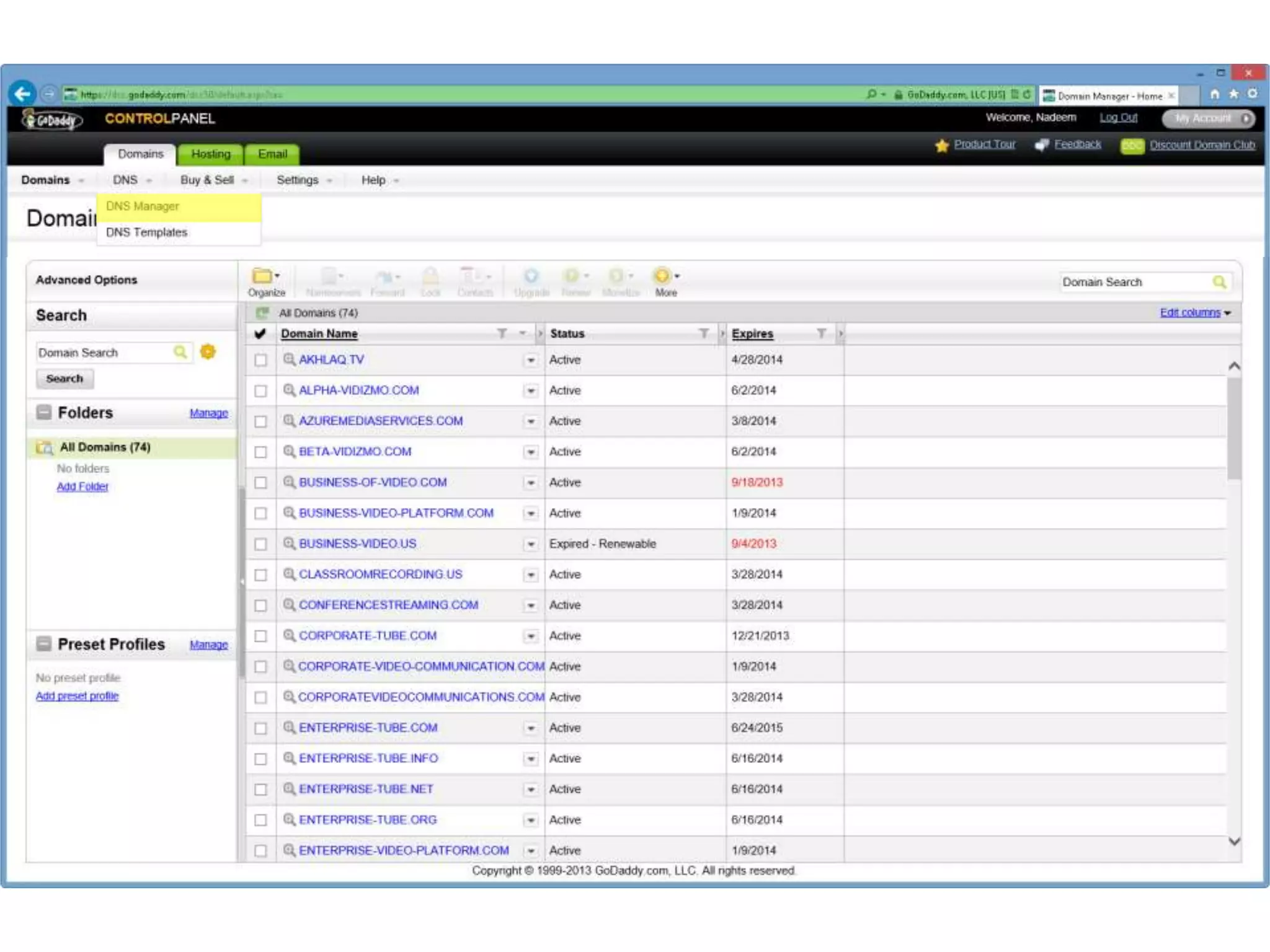Click the Domain Filter funnel icon in Status column
The height and width of the screenshot is (952, 1270).
click(x=703, y=333)
